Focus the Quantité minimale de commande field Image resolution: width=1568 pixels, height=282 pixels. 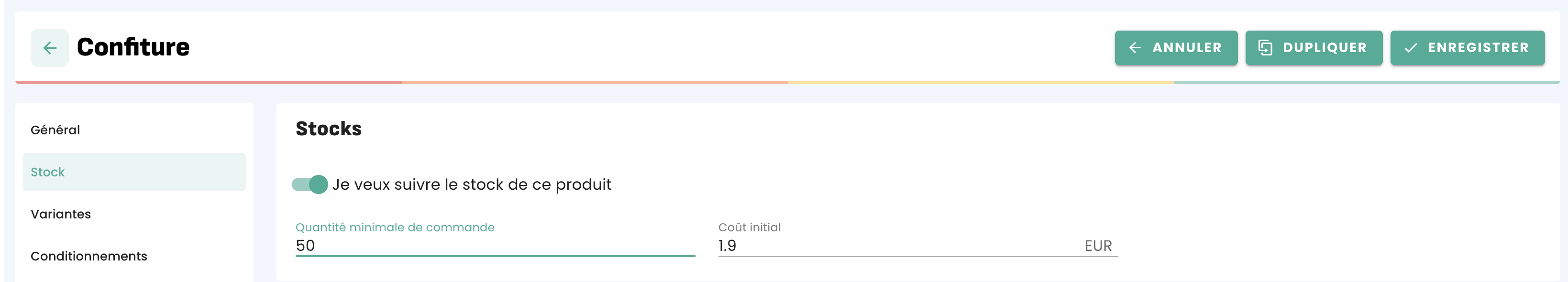click(x=494, y=246)
